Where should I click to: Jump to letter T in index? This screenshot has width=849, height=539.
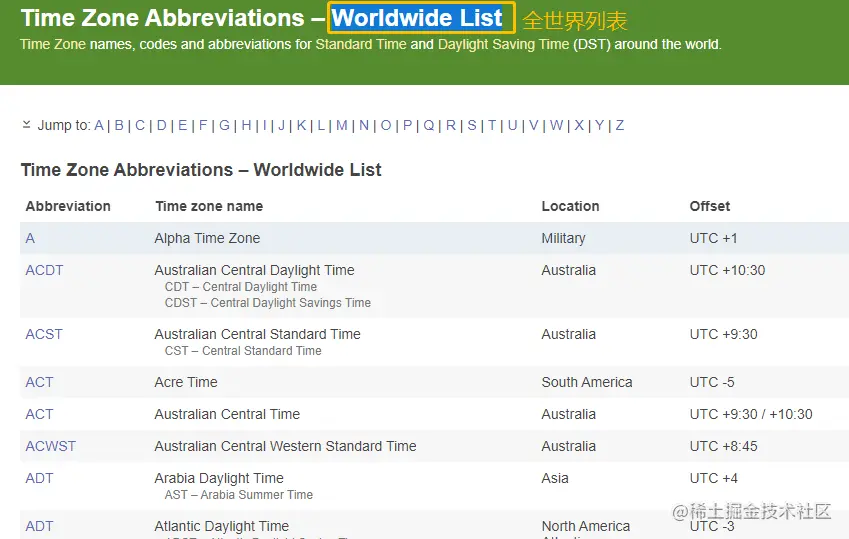point(492,126)
